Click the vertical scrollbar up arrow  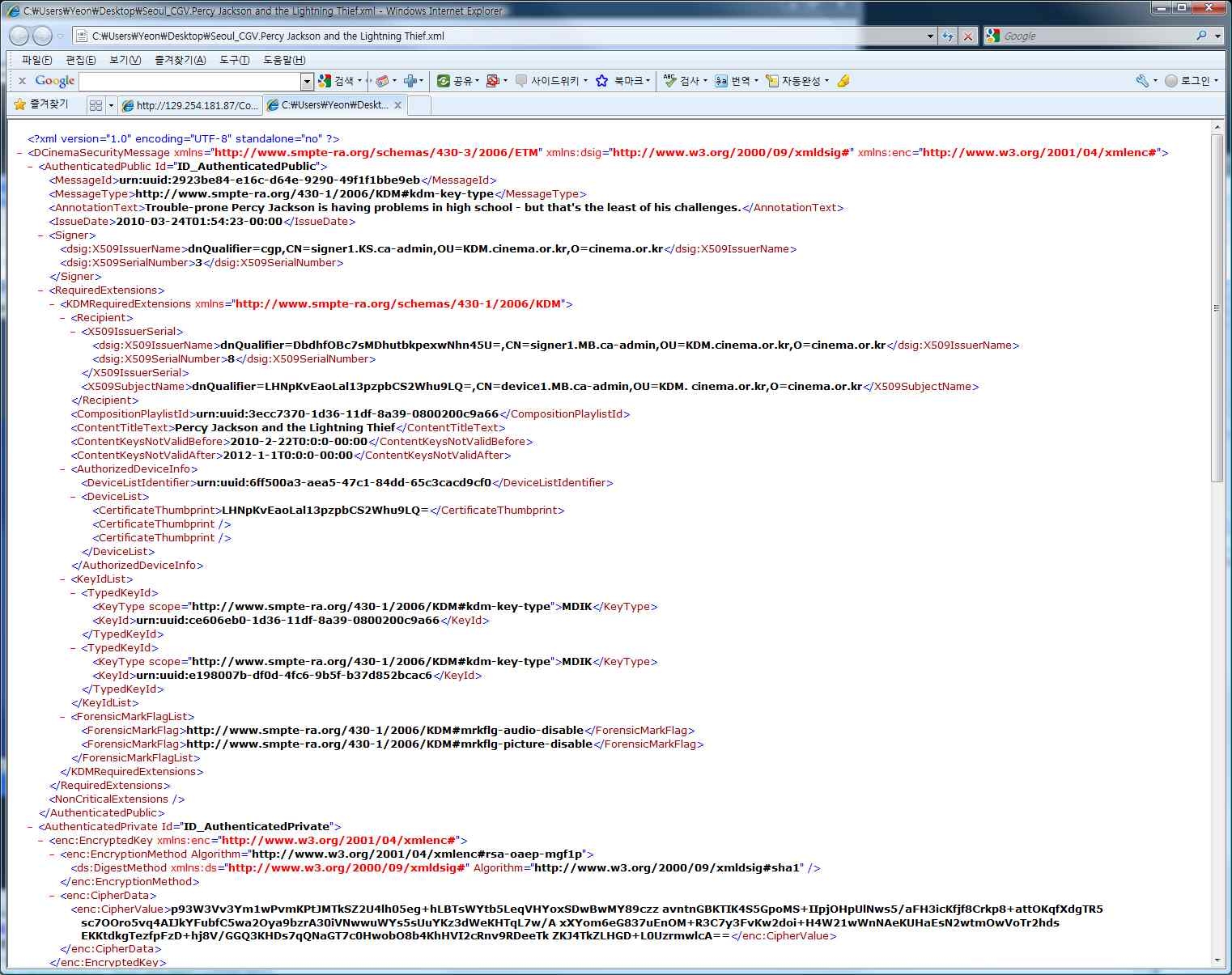click(x=1217, y=127)
